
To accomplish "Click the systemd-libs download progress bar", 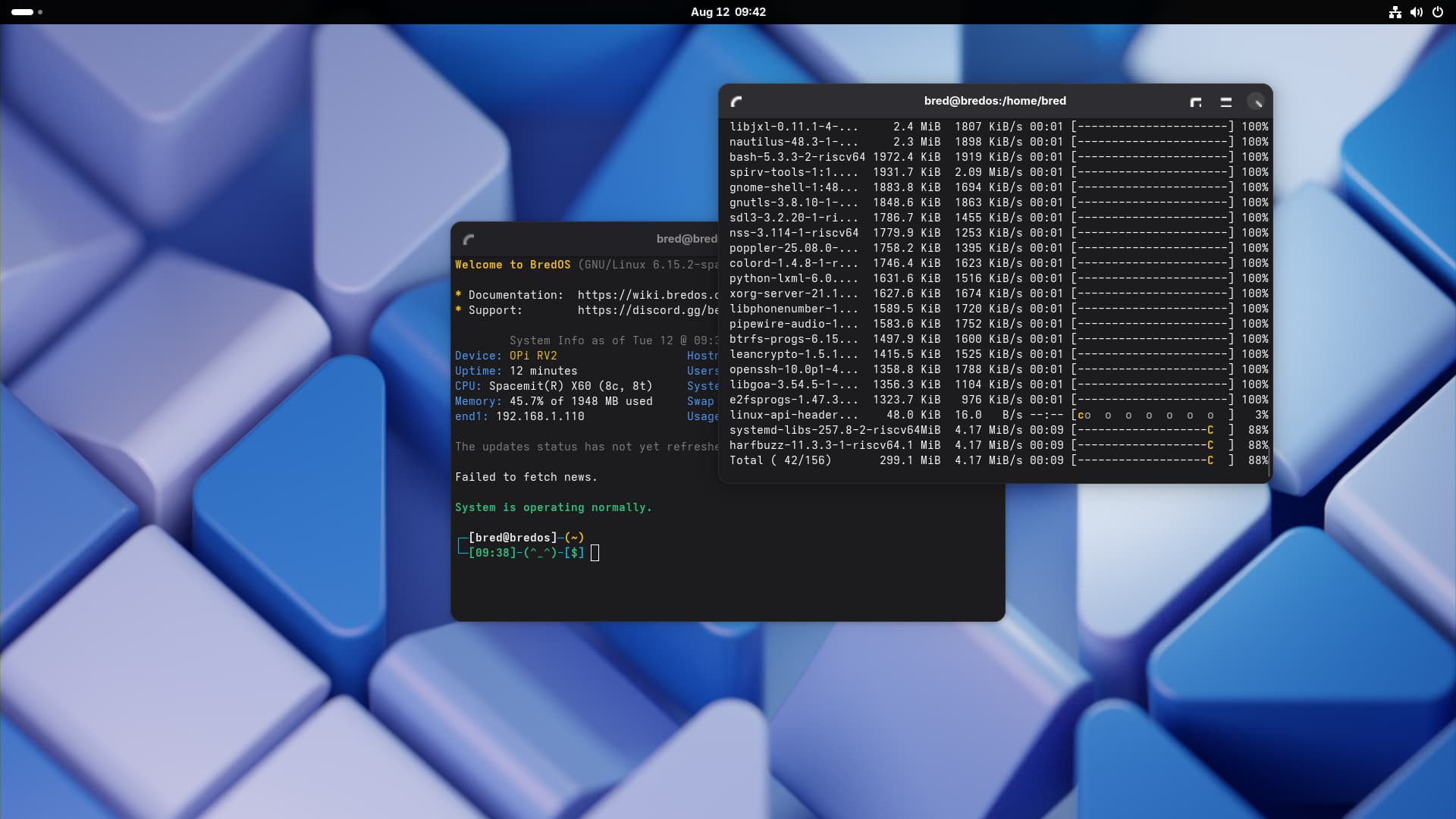I will click(1153, 430).
